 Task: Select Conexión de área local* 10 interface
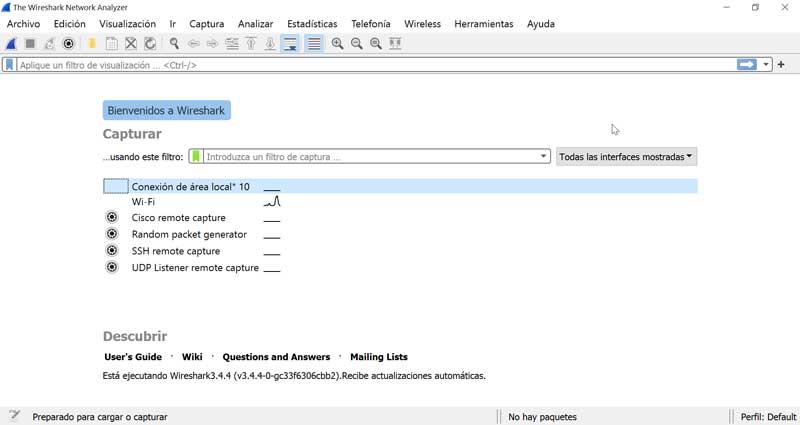pyautogui.click(x=400, y=187)
